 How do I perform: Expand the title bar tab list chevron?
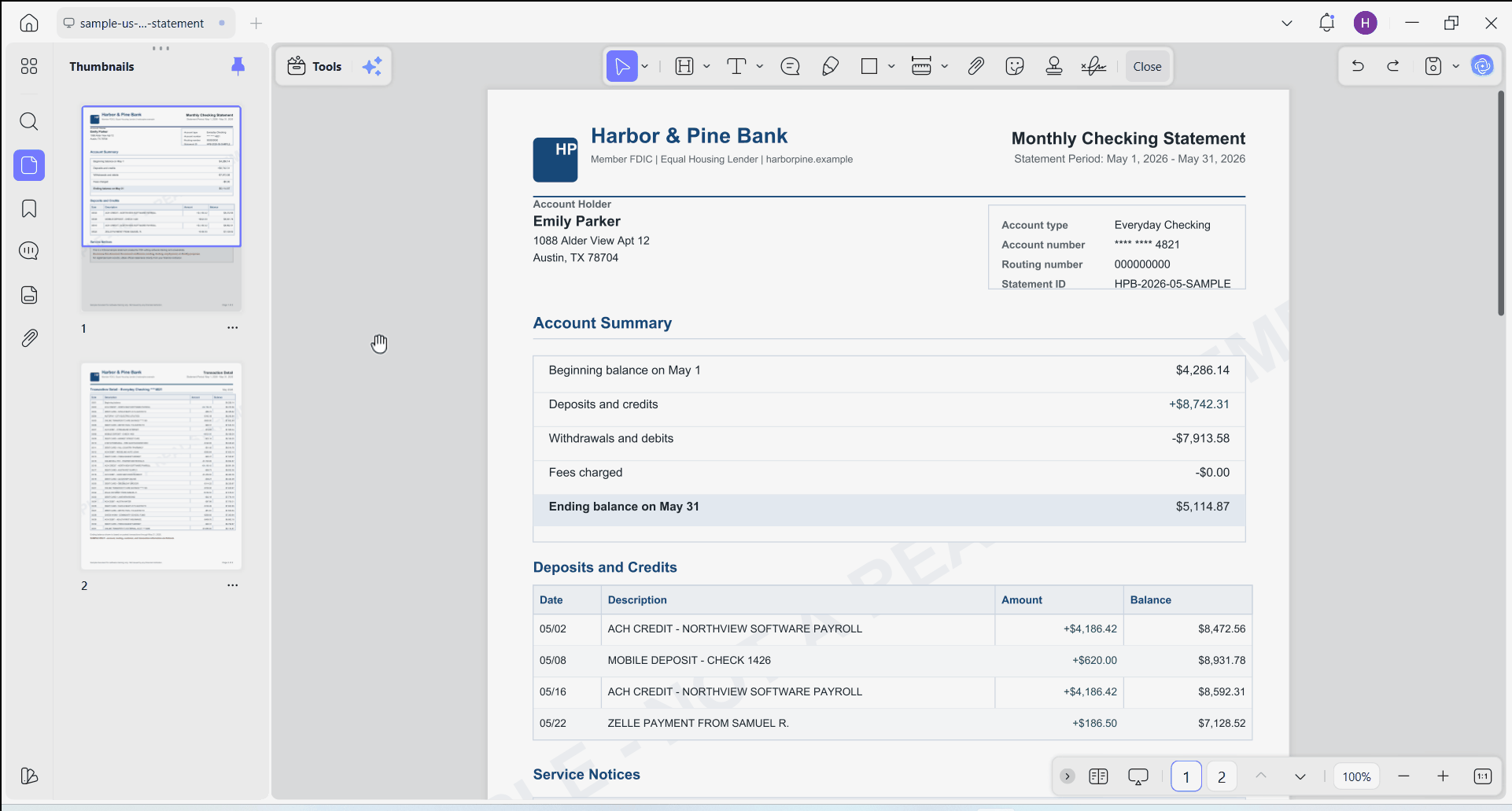point(1287,23)
